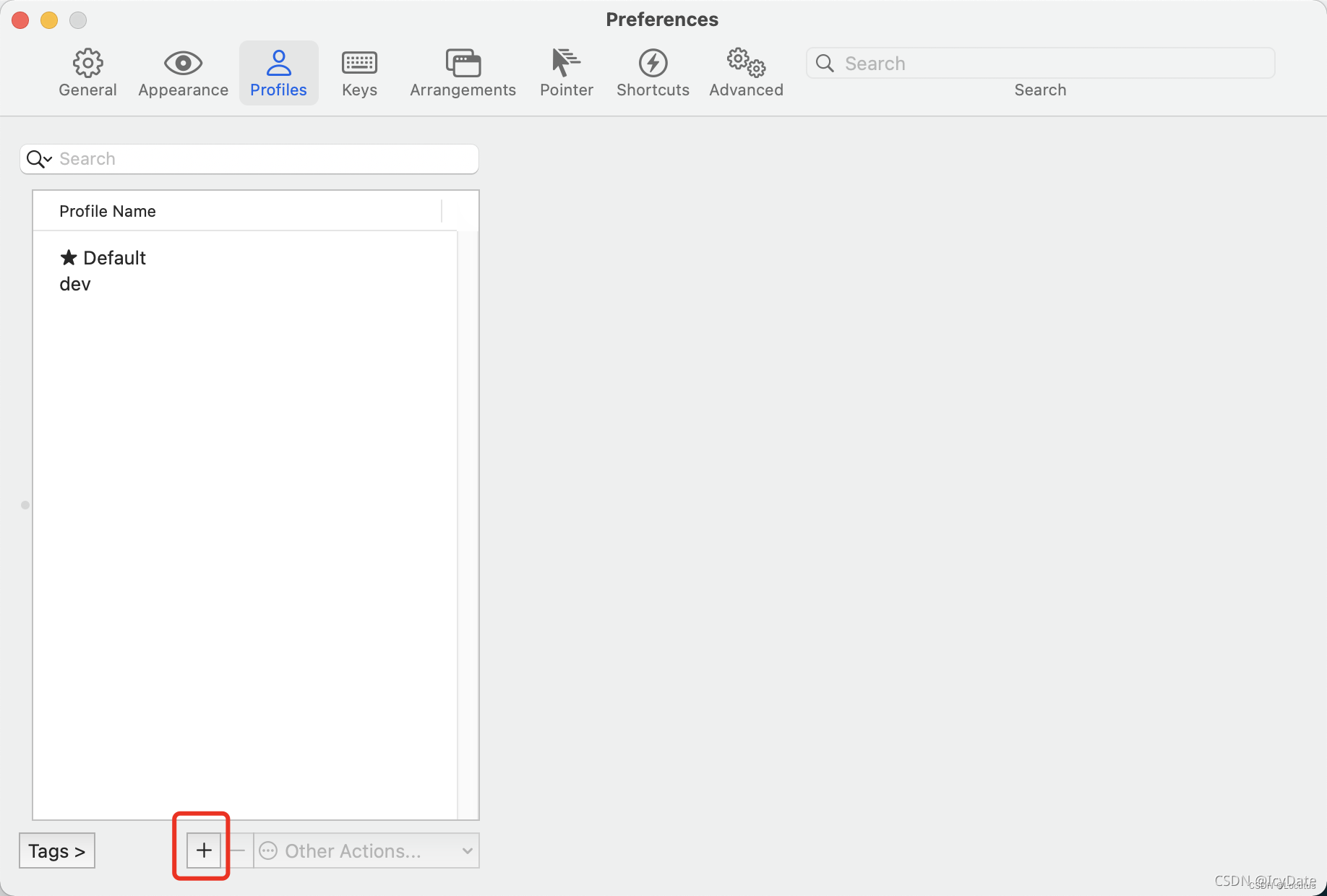Expand the Tags panel
1327x896 pixels.
[57, 850]
